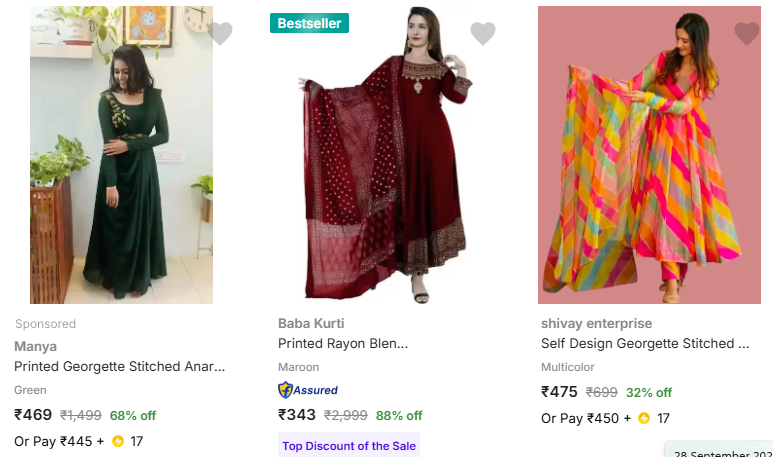The height and width of the screenshot is (457, 773).
Task: Click the Sponsored label above Manya
Action: [x=45, y=324]
